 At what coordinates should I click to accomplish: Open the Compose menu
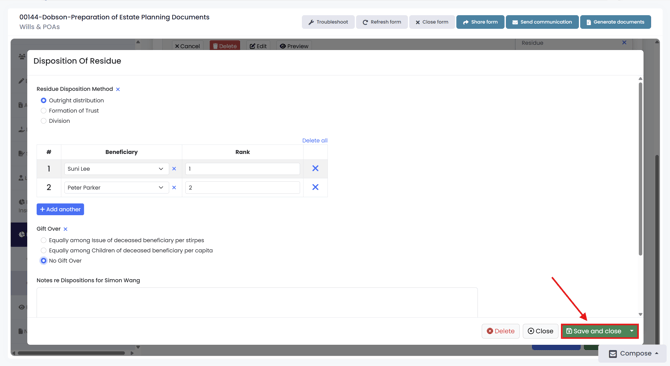point(633,354)
